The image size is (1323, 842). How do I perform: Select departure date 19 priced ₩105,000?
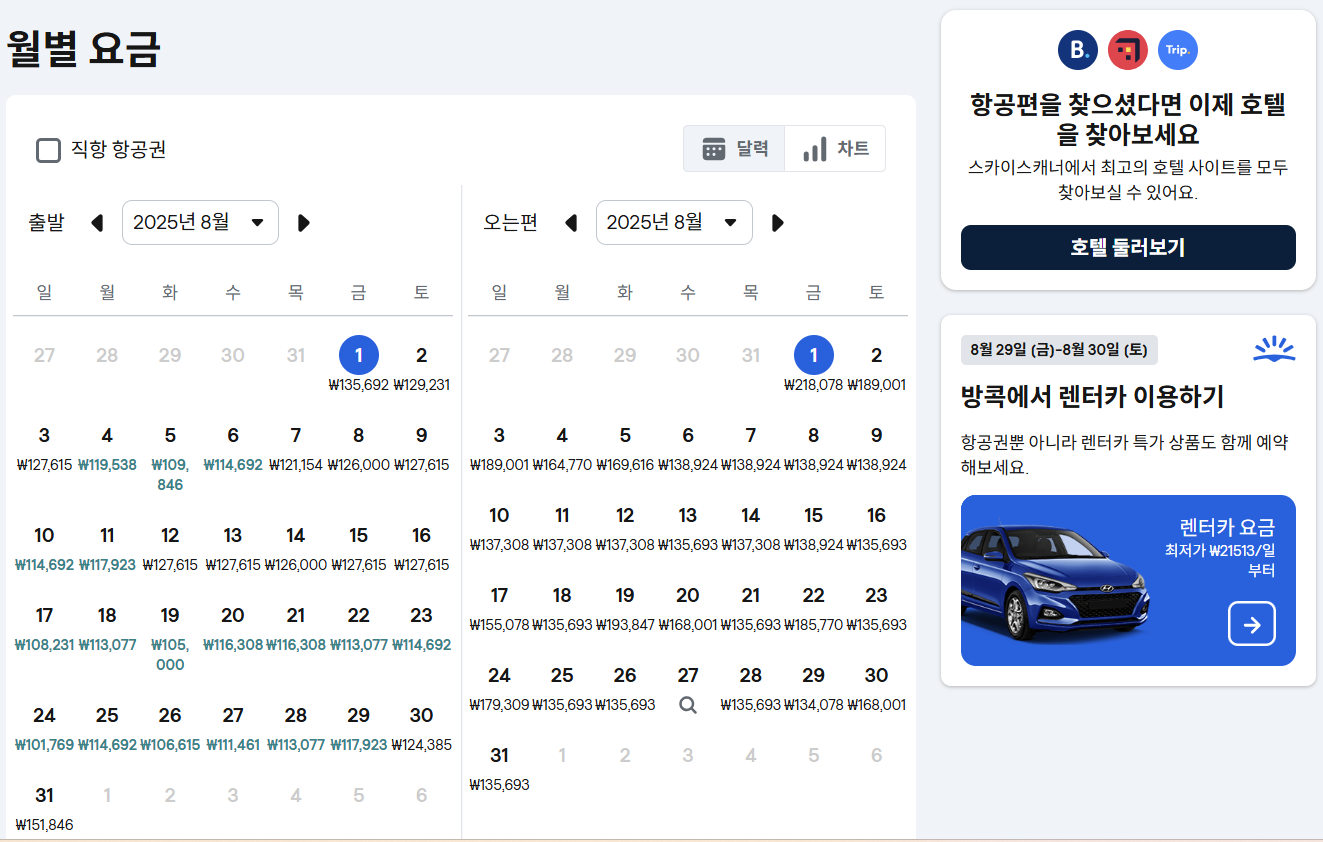click(x=170, y=639)
